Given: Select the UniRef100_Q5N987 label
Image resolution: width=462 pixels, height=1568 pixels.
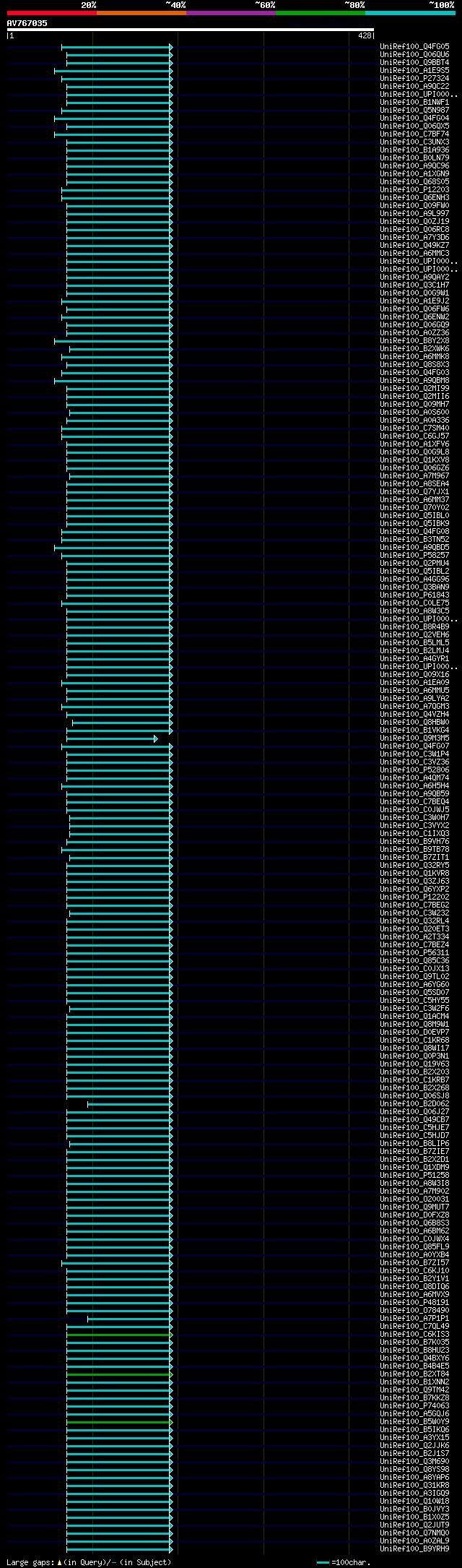Looking at the screenshot, I should [x=414, y=110].
